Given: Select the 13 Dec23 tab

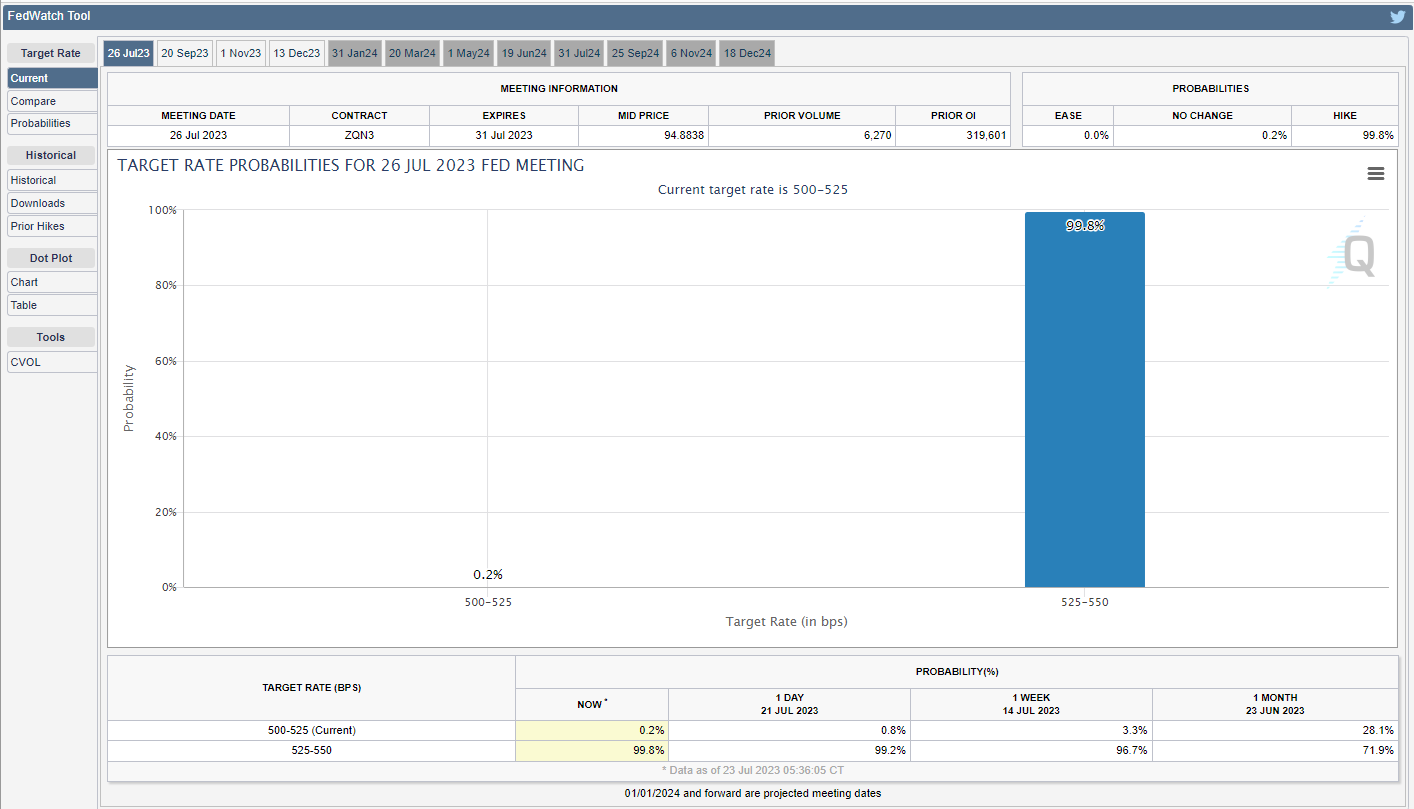Looking at the screenshot, I should click(x=297, y=53).
